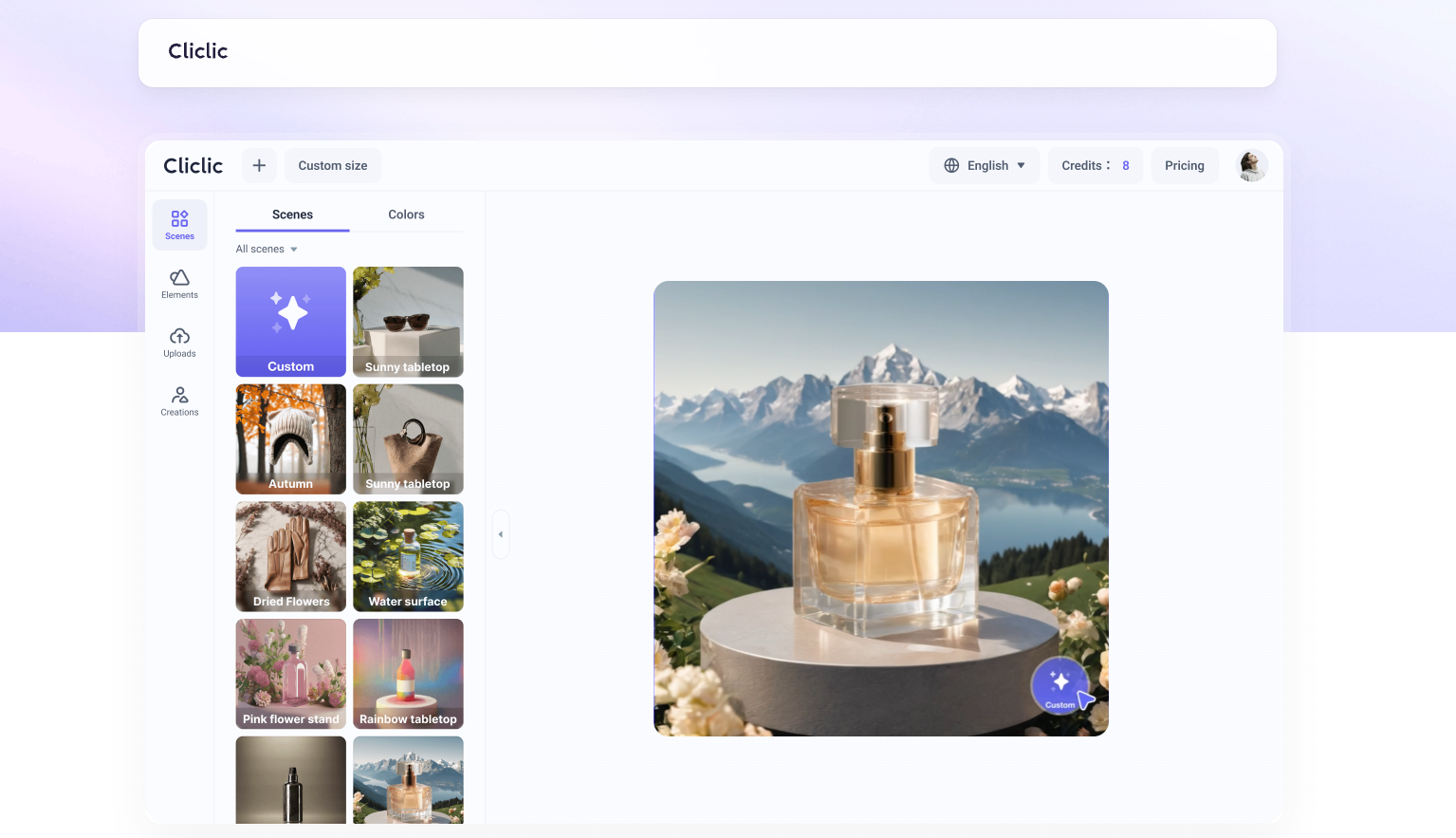This screenshot has width=1456, height=838.
Task: Open the Creations sidebar panel
Action: 179,401
